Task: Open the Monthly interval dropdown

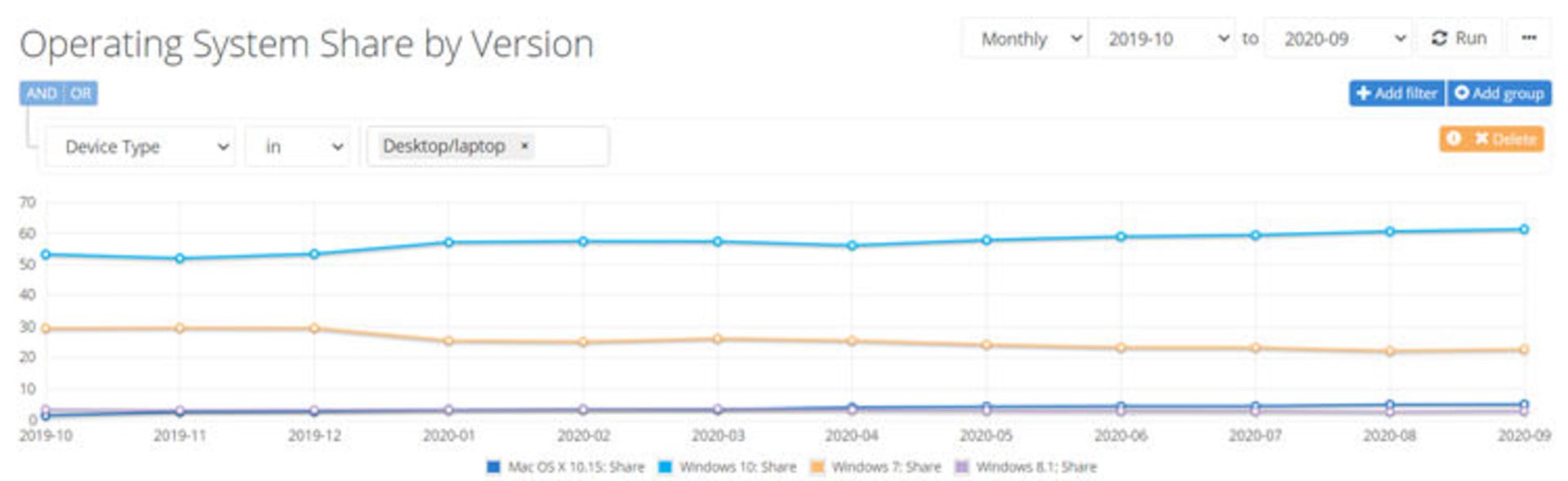Action: click(1026, 38)
